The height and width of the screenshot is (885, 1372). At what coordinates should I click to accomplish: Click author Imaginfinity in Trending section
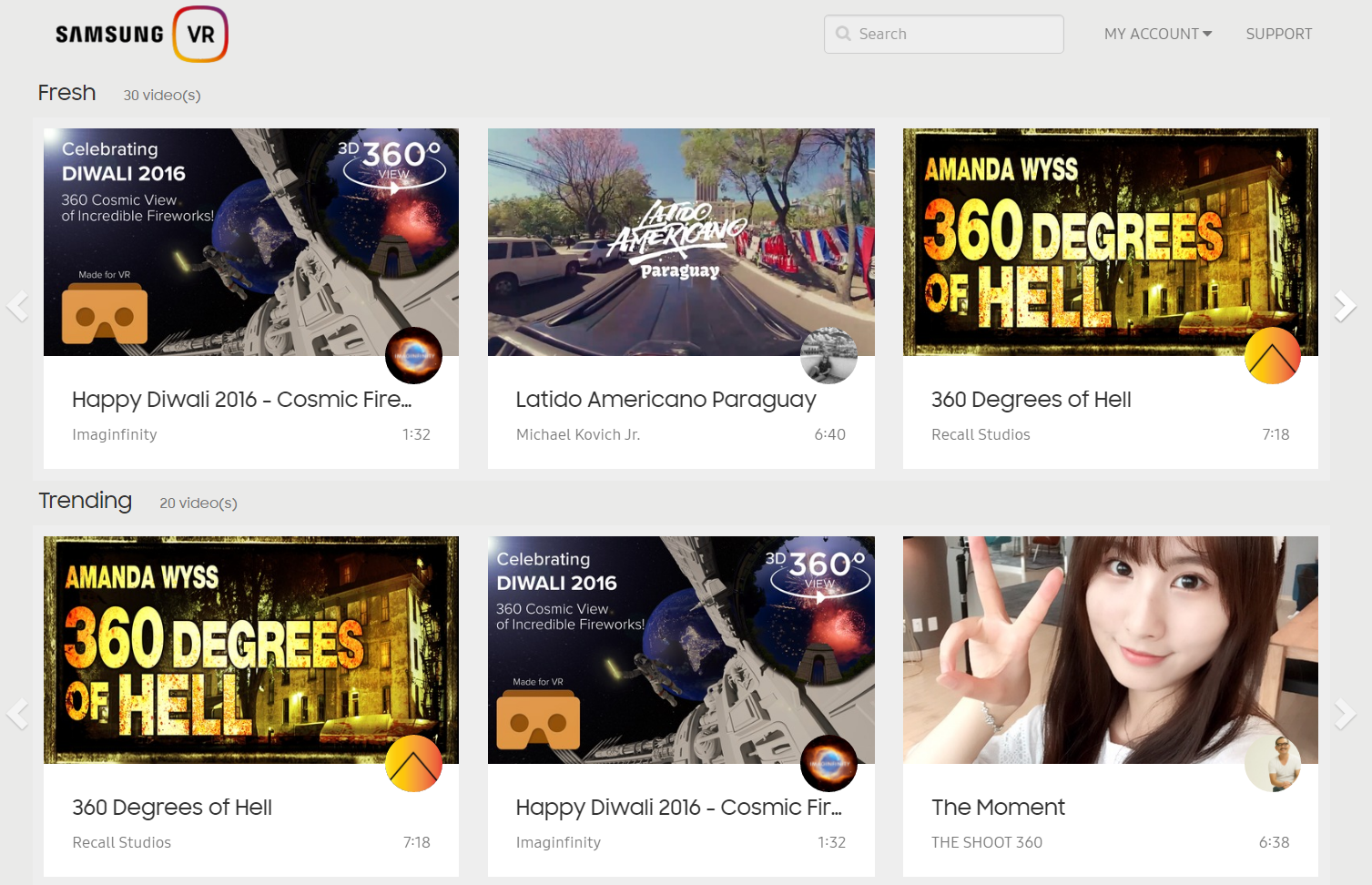[x=558, y=842]
